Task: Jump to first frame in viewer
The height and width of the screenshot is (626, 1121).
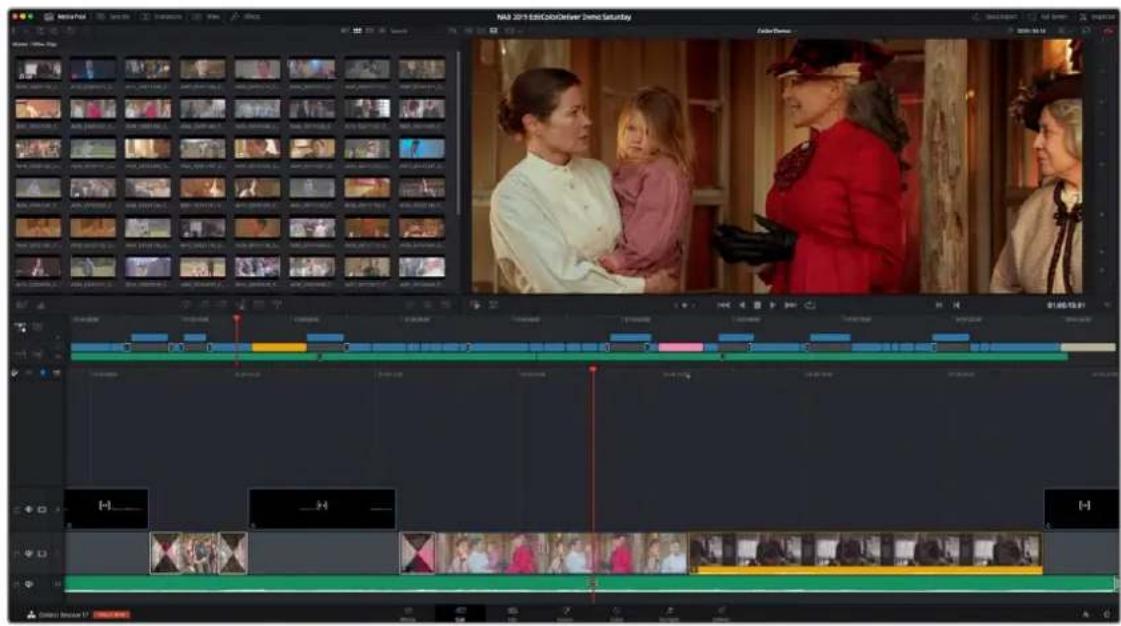Action: tap(724, 305)
